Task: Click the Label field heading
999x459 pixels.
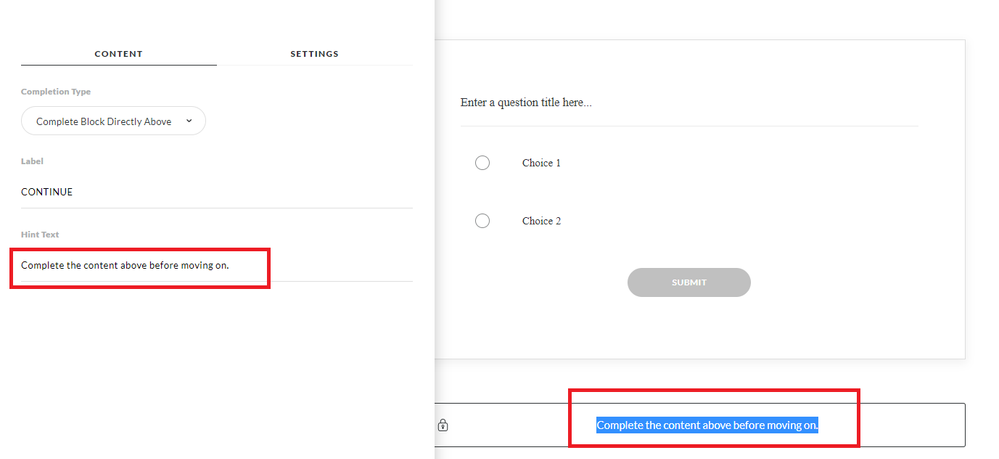Action: [x=32, y=161]
